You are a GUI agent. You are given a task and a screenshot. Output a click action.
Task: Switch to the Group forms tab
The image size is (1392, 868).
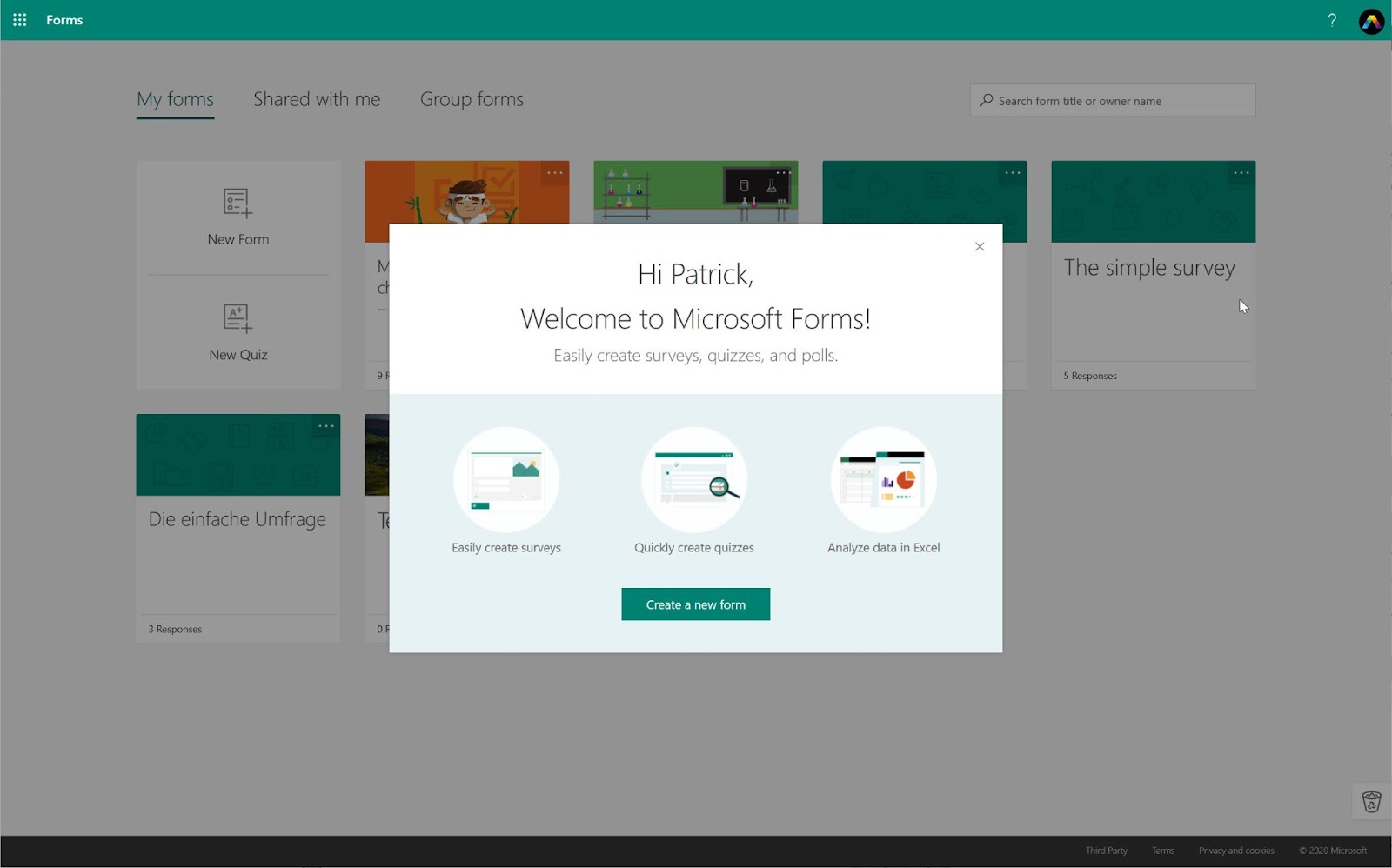coord(472,99)
